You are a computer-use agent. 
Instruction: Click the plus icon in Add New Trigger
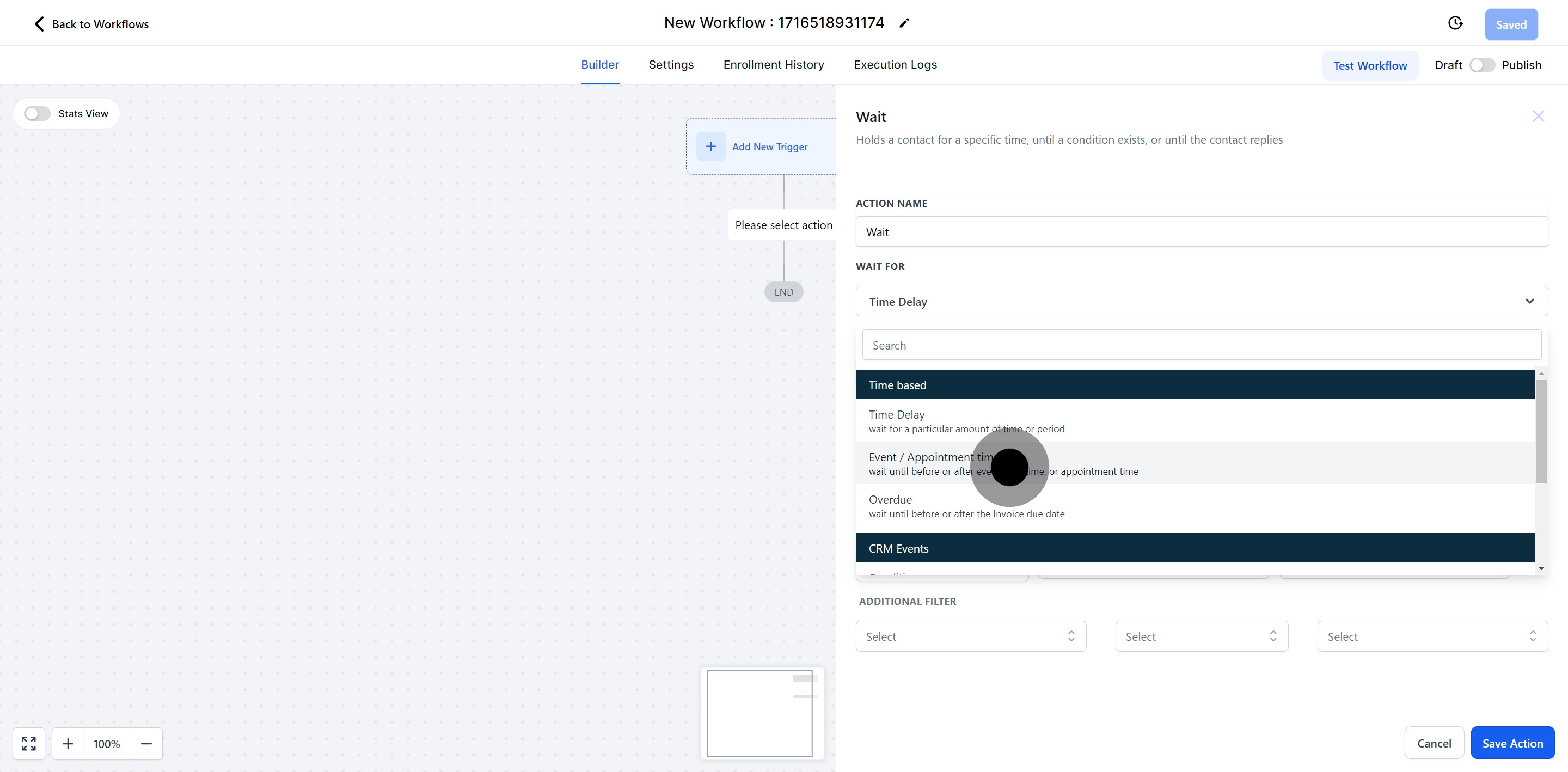coord(710,146)
